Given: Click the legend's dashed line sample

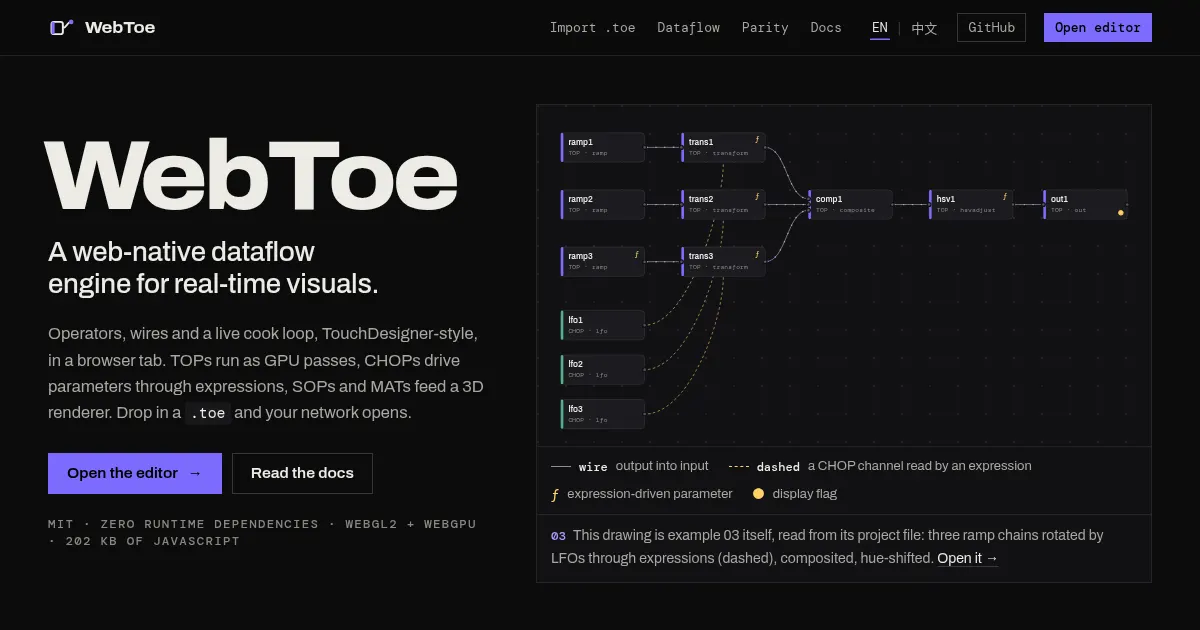Looking at the screenshot, I should point(739,467).
